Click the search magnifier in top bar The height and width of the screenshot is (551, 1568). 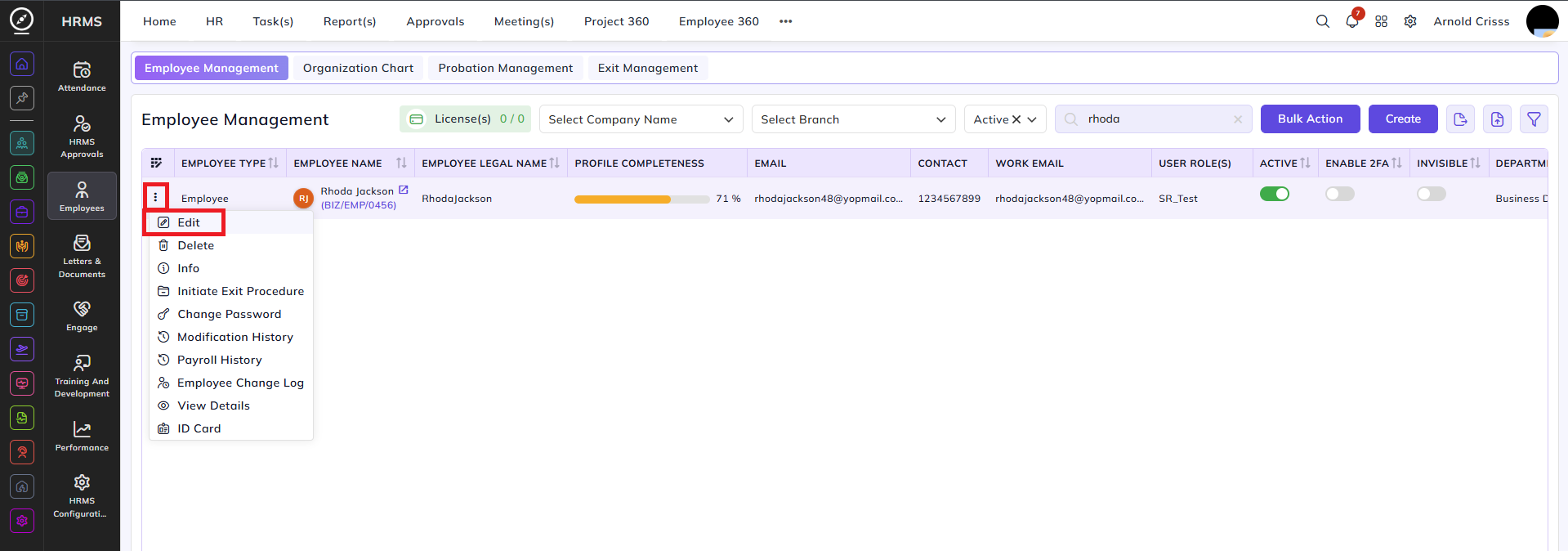[1322, 21]
